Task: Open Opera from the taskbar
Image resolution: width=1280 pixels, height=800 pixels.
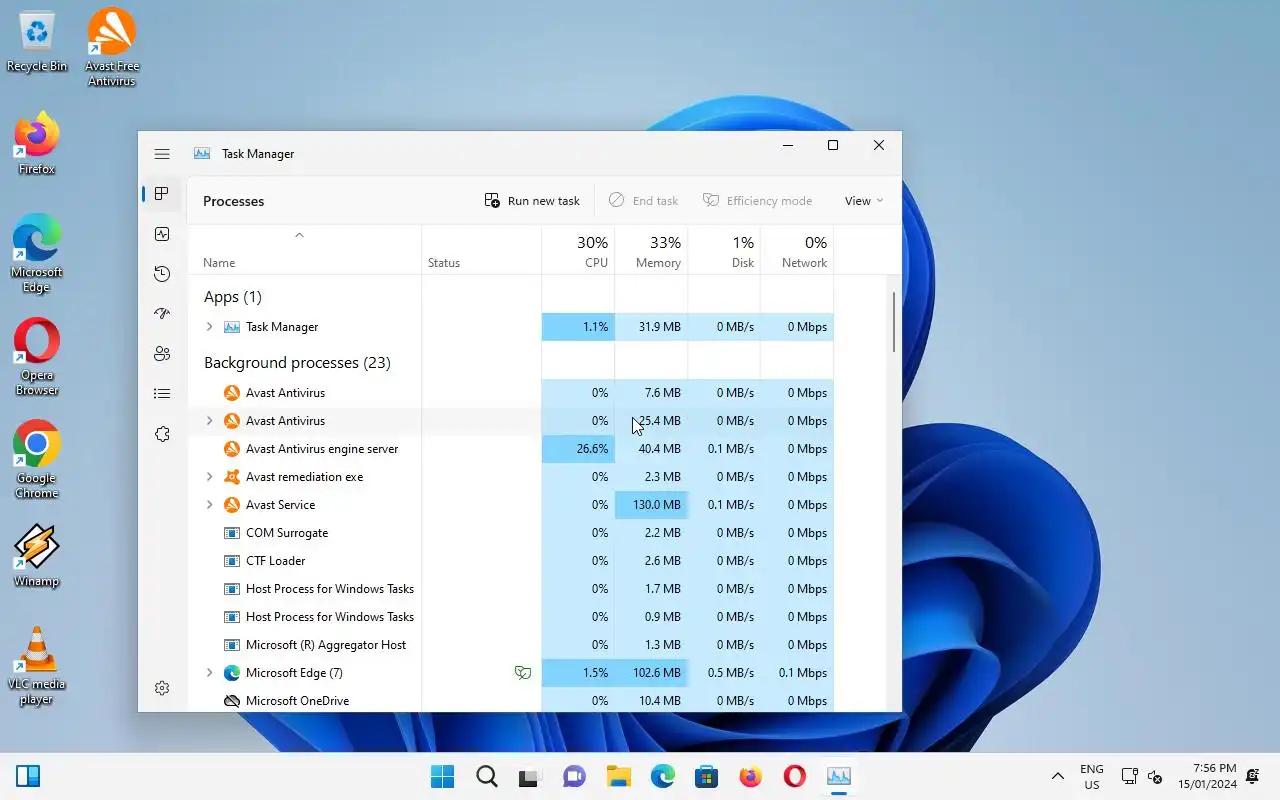Action: [x=794, y=776]
